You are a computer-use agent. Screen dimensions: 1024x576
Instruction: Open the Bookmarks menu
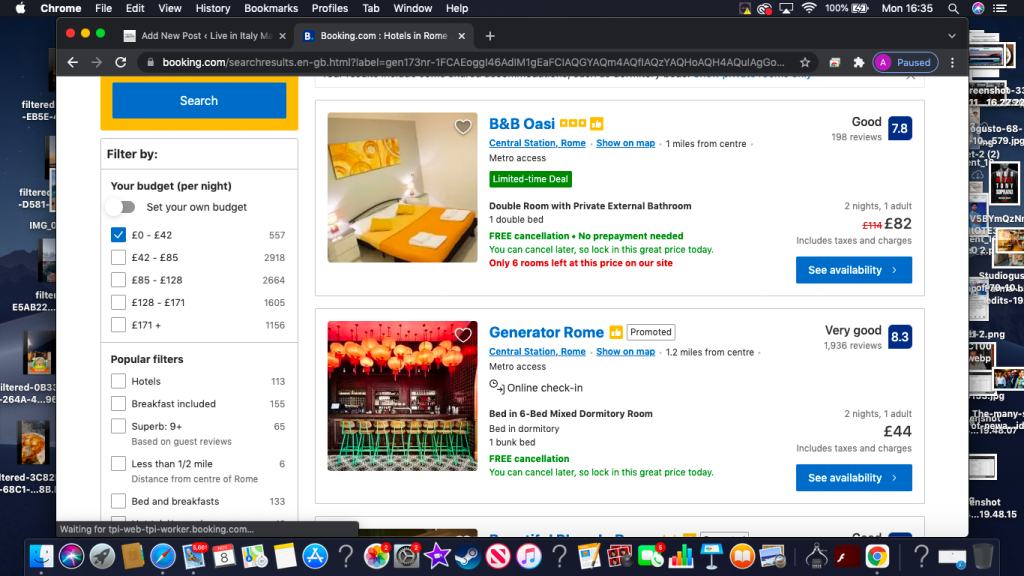pyautogui.click(x=271, y=8)
